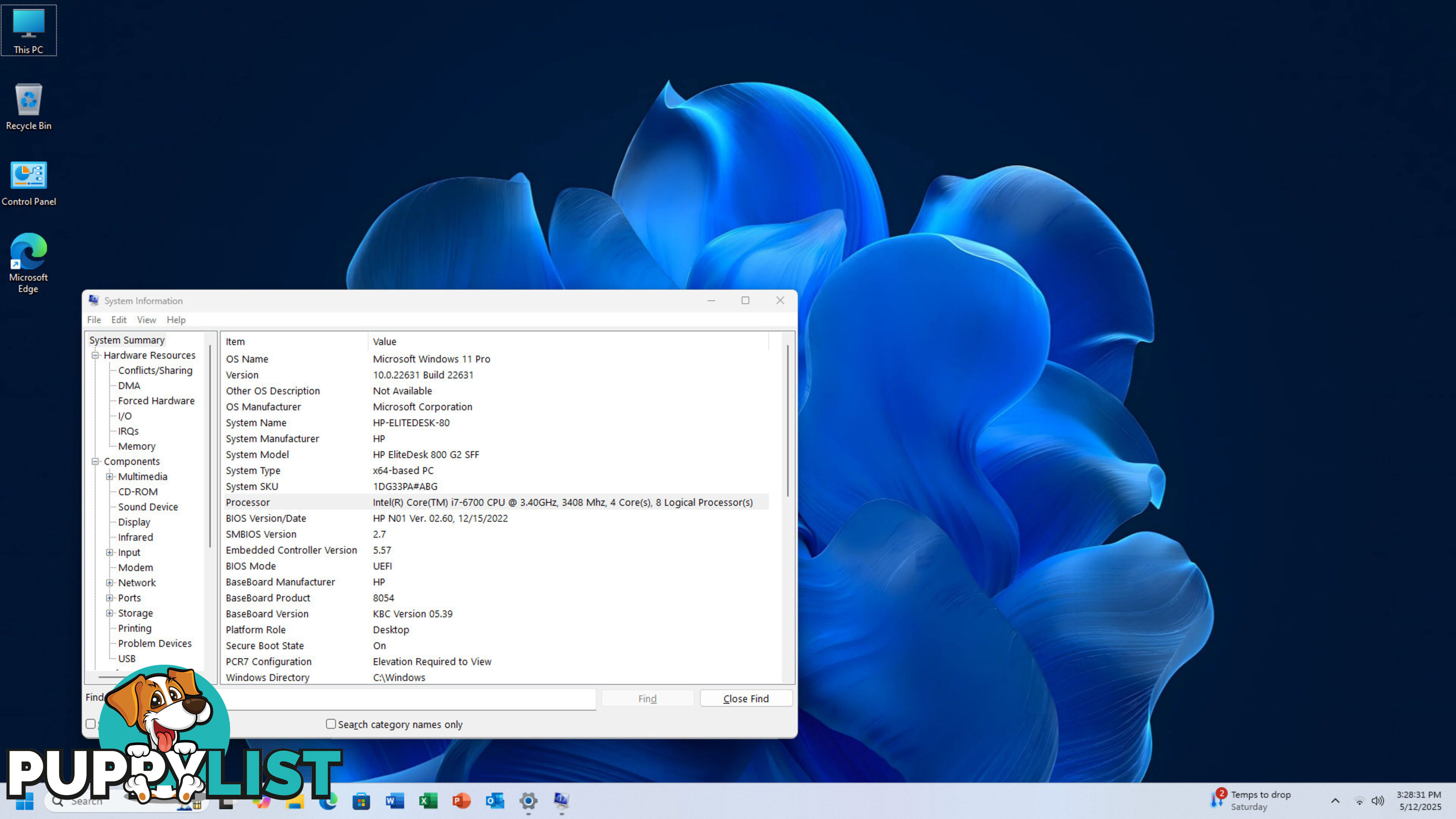1456x819 pixels.
Task: Open the This PC desktop icon
Action: click(x=28, y=30)
